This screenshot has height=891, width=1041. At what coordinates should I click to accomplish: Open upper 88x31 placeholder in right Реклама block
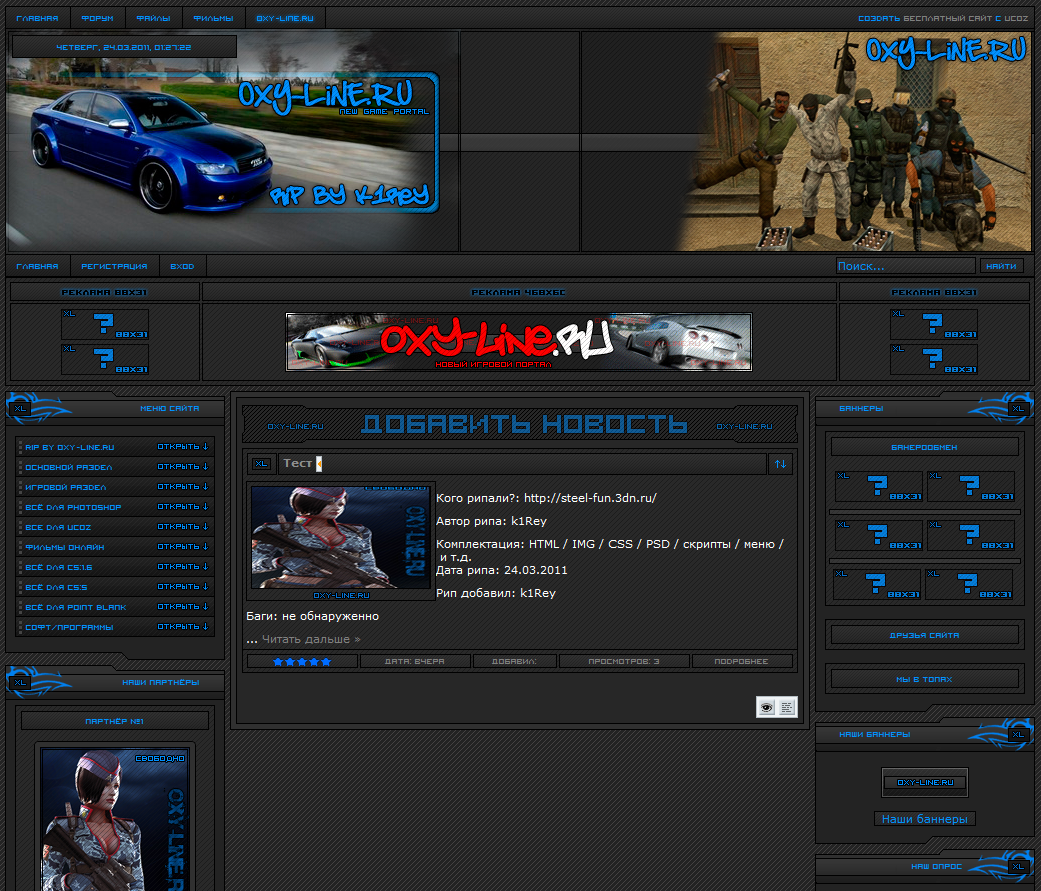tap(933, 325)
